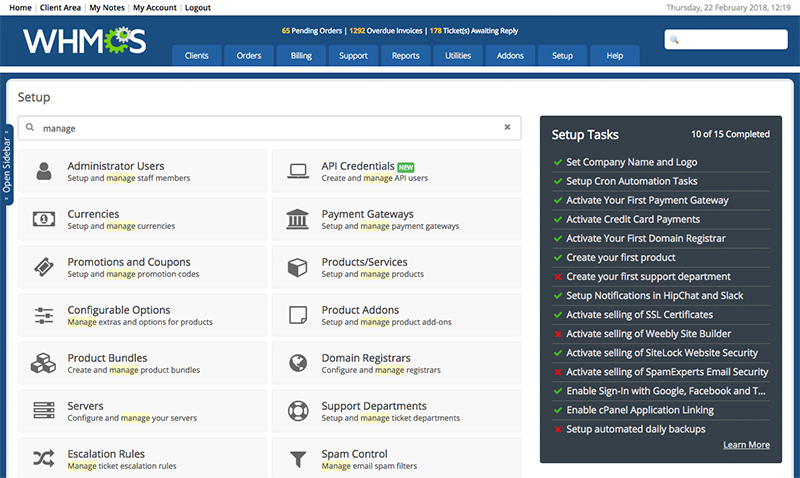Image resolution: width=800 pixels, height=478 pixels.
Task: Click the Escalation Rules shuffle icon
Action: click(x=44, y=459)
